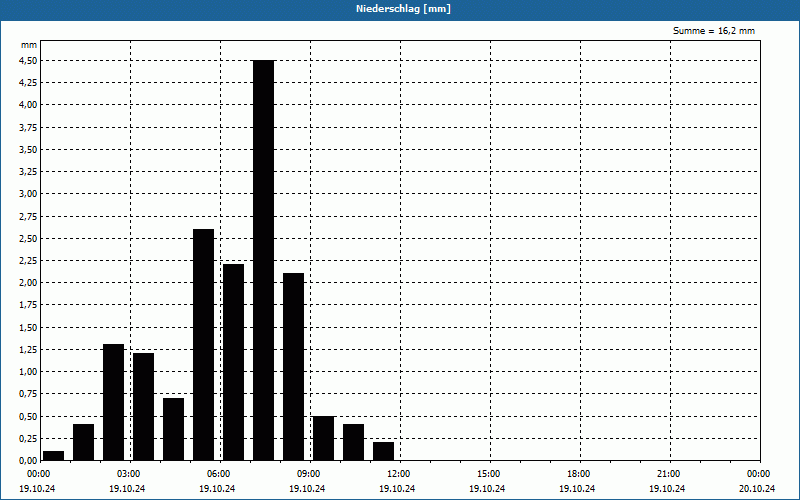
Task: Select the 2,10 mm bar just before 09:00
Action: [x=293, y=367]
